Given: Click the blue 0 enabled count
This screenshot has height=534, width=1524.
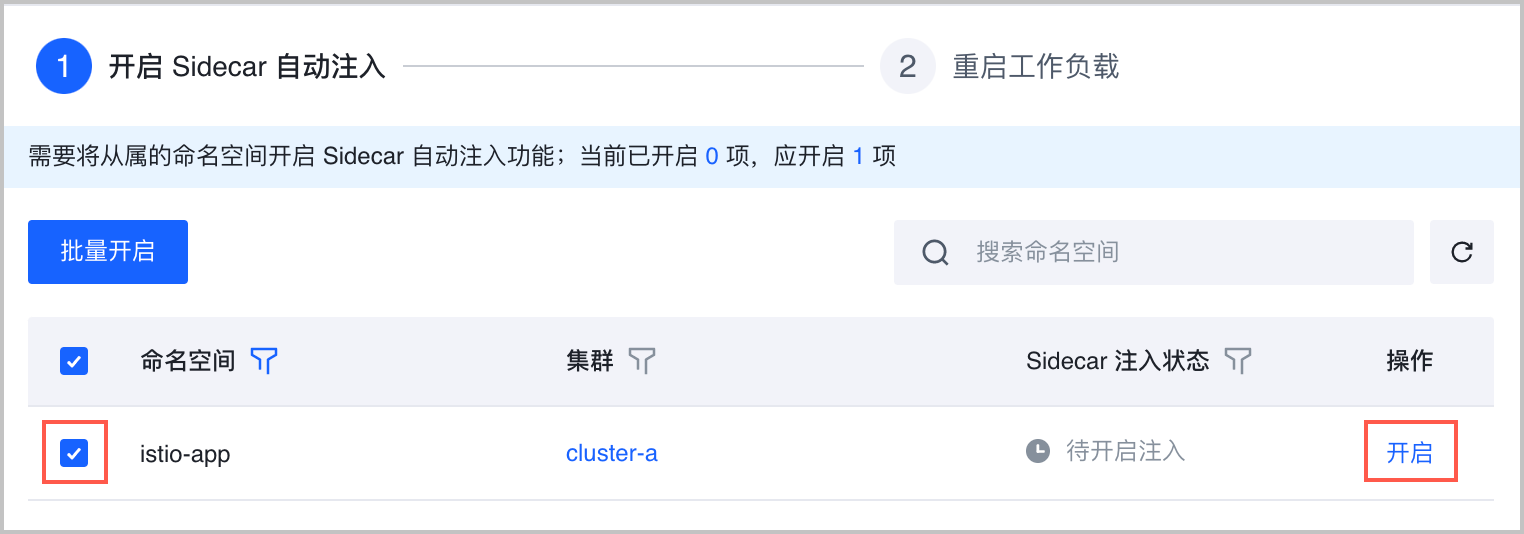Looking at the screenshot, I should tap(712, 158).
